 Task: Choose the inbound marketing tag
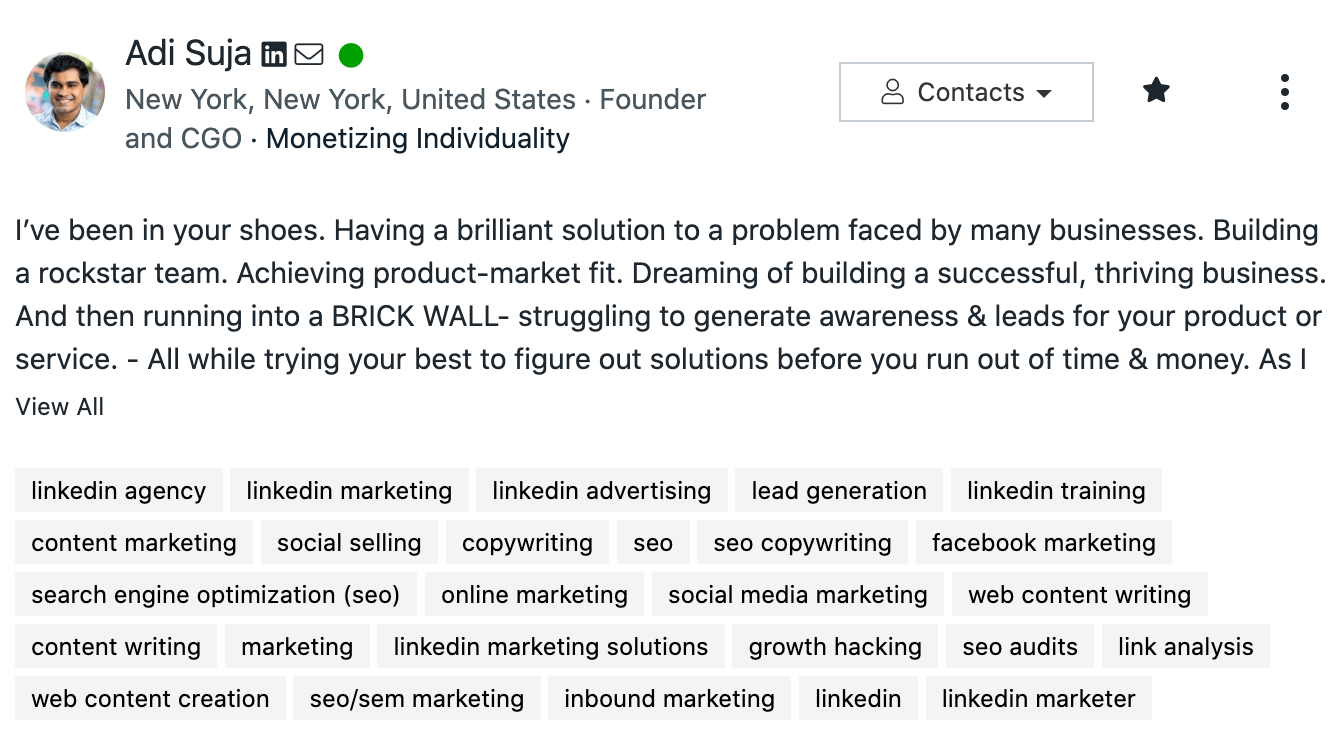[x=669, y=699]
